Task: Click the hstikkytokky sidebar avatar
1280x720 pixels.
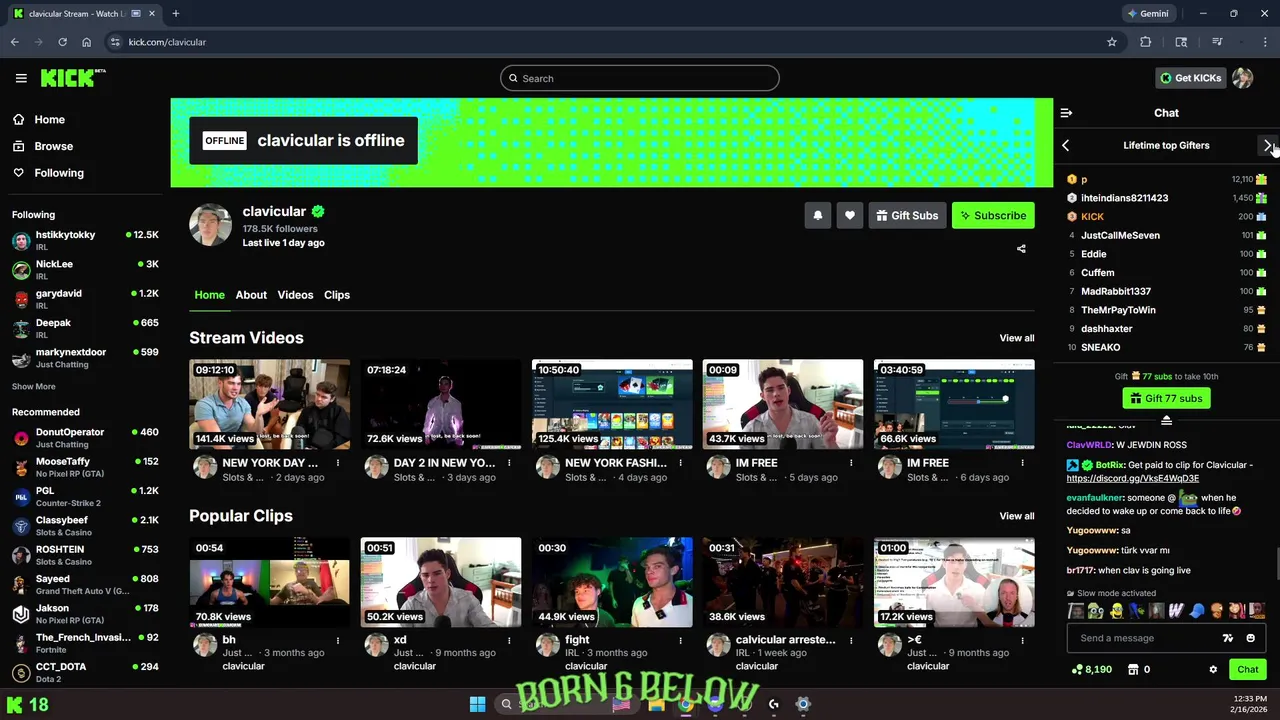Action: tap(21, 241)
